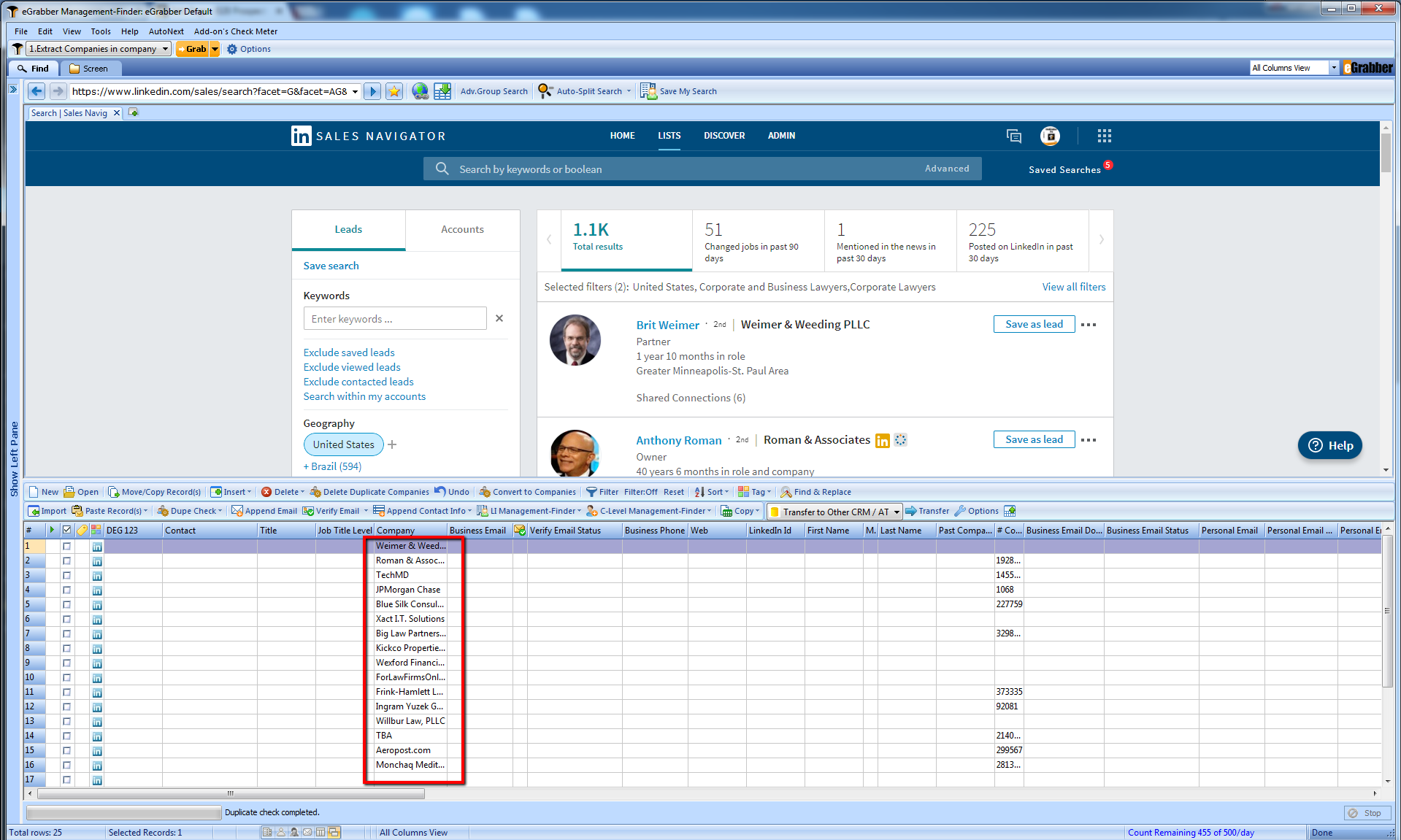The height and width of the screenshot is (840, 1401).
Task: Add a geography with plus icon
Action: (x=392, y=444)
